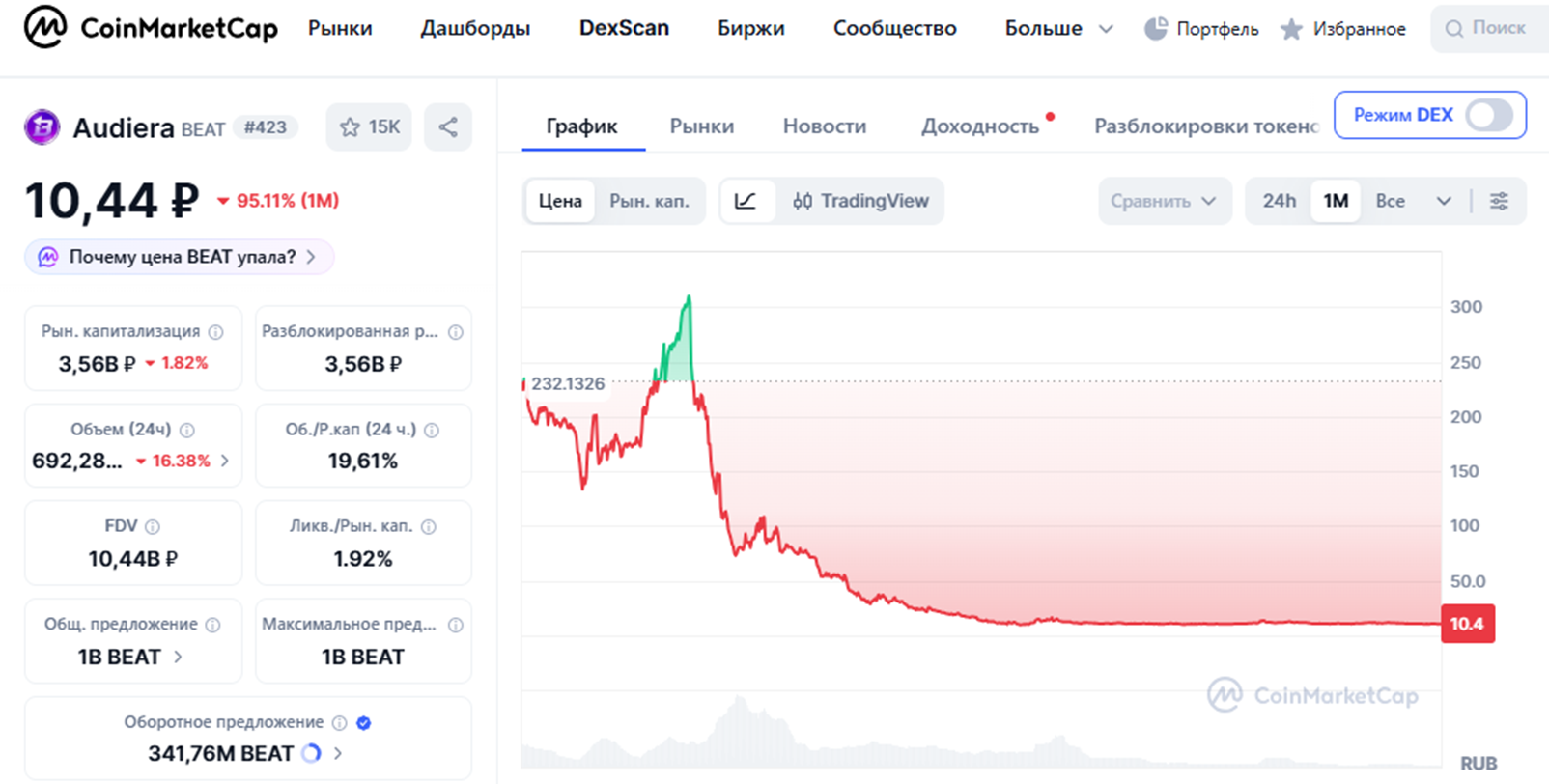
Task: Open chart settings sliders icon
Action: [x=1499, y=201]
